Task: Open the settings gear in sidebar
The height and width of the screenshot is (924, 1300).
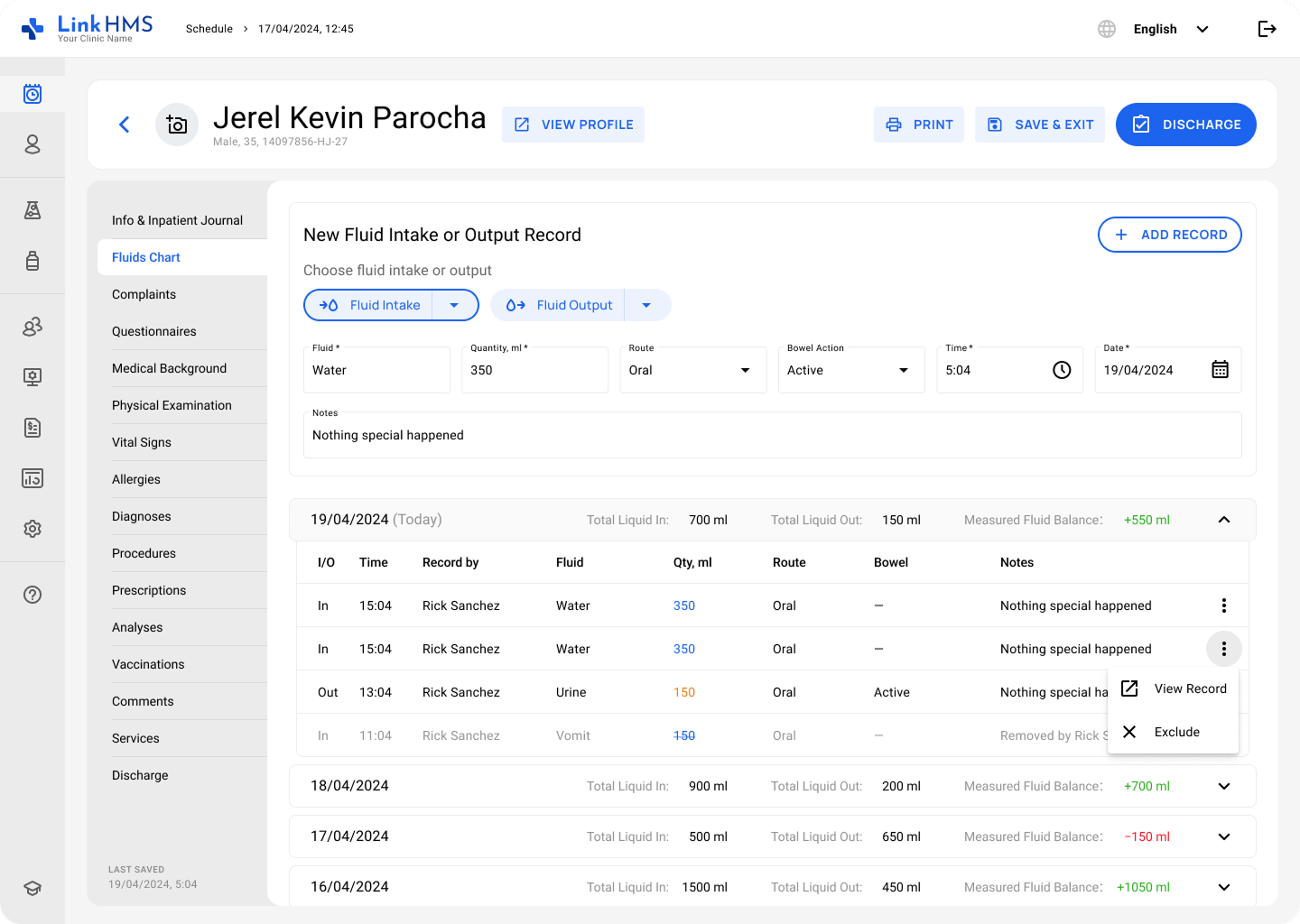Action: pos(32,529)
